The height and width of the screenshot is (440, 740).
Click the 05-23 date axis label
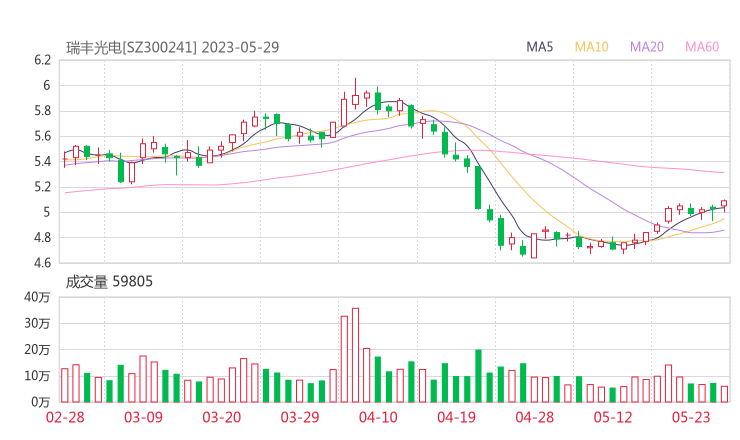(691, 417)
